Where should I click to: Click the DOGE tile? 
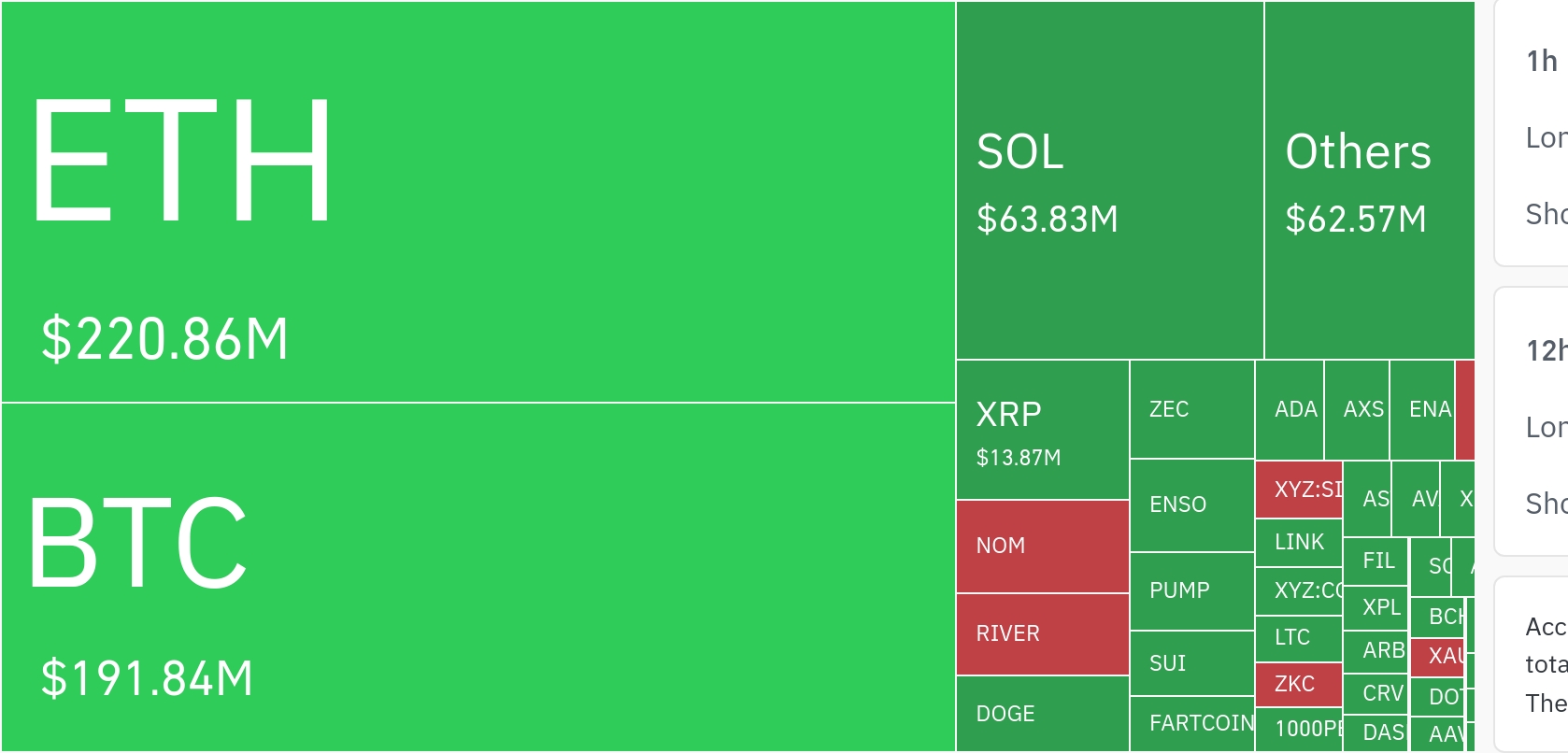[1042, 714]
